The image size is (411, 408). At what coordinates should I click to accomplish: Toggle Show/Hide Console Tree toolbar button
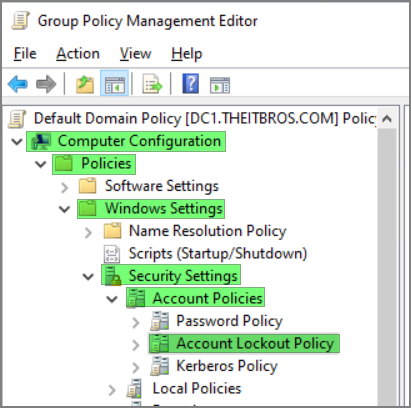pos(114,84)
